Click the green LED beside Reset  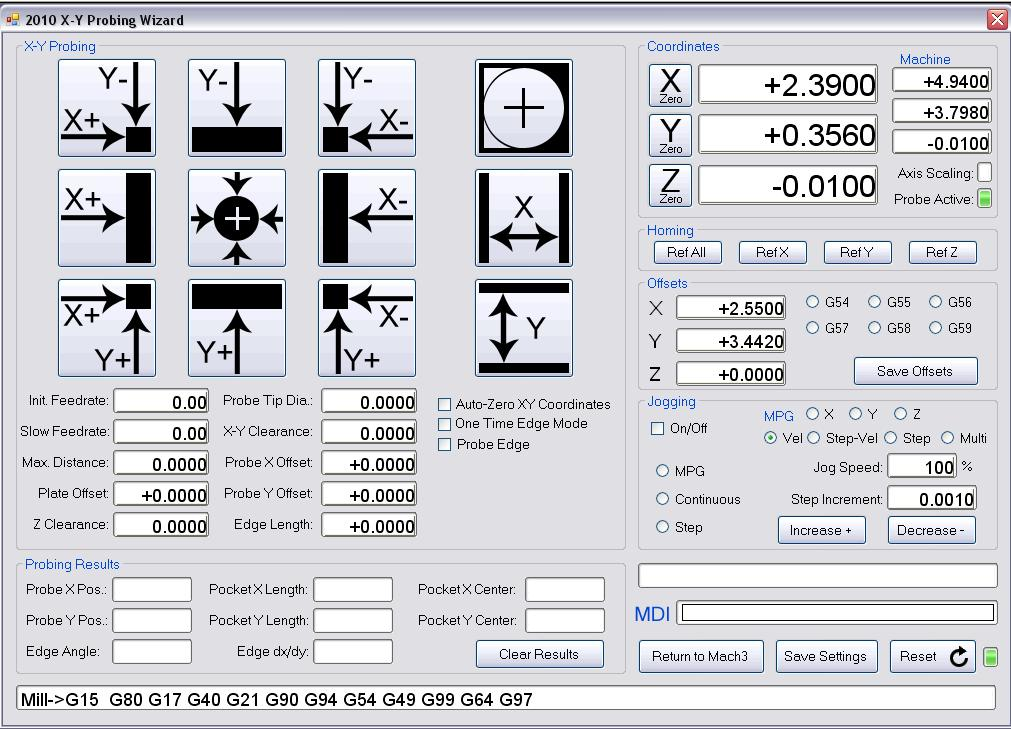coord(990,657)
